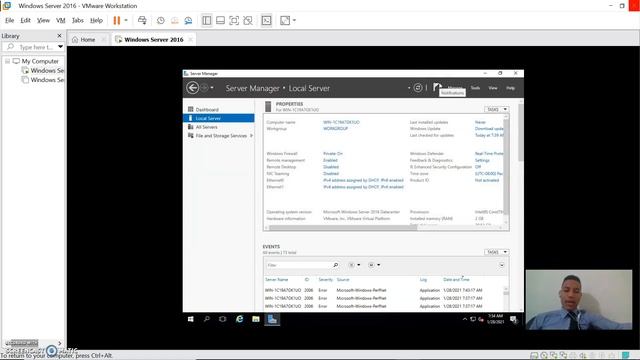
Task: Open Server Manager navigation history dropdown
Action: 212,88
